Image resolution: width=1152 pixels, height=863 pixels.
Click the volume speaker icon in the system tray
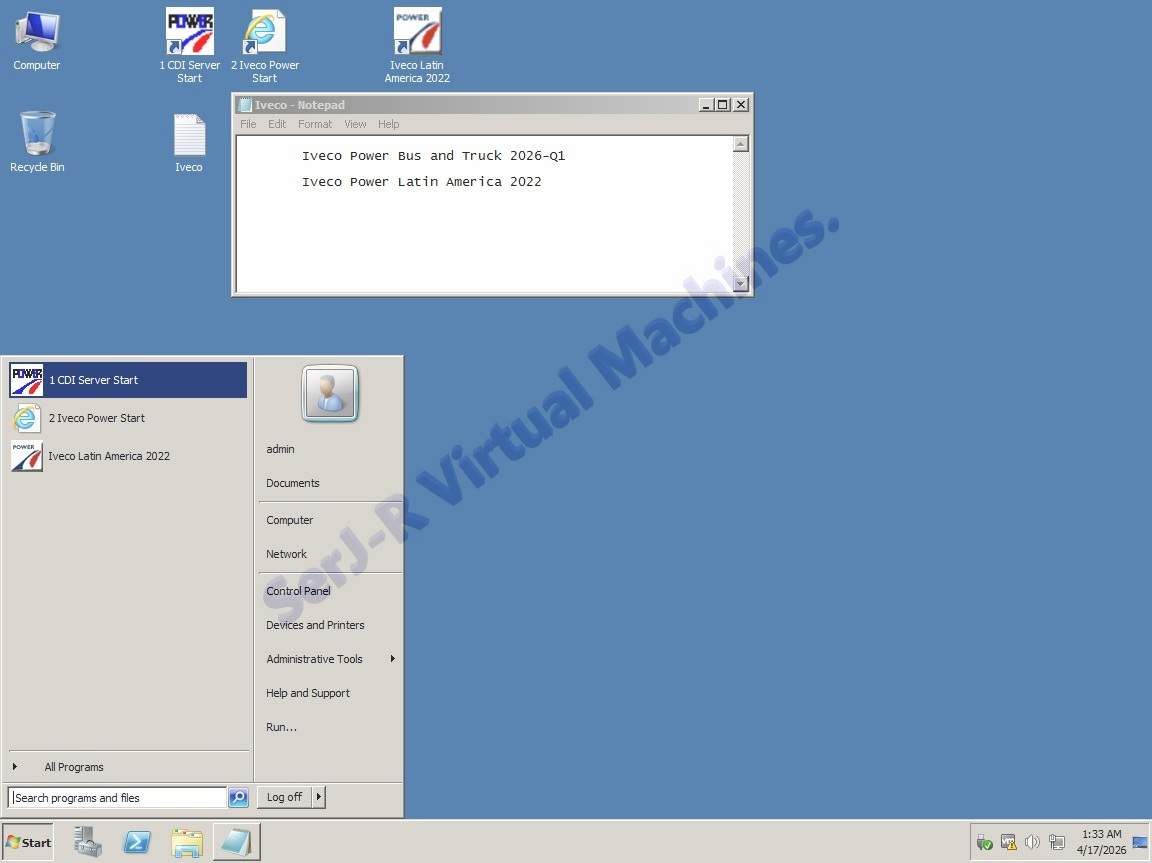click(x=1032, y=842)
